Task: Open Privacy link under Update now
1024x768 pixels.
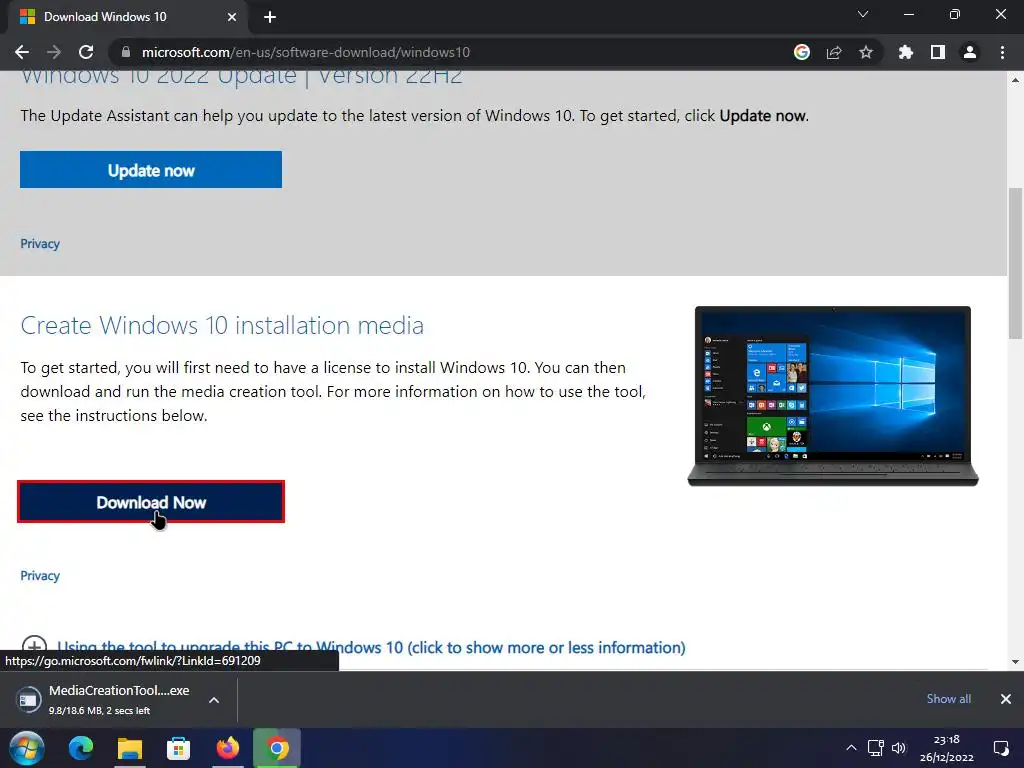Action: pyautogui.click(x=40, y=244)
